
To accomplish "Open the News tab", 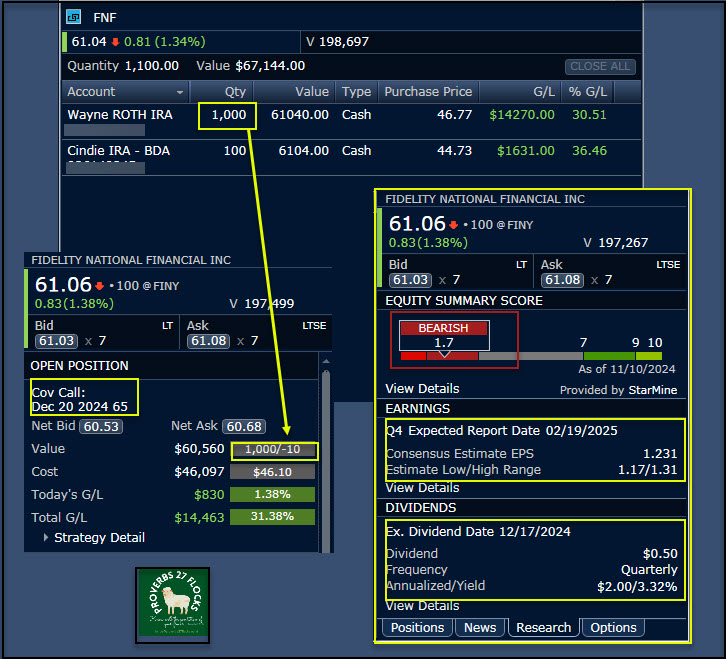I will tap(480, 627).
